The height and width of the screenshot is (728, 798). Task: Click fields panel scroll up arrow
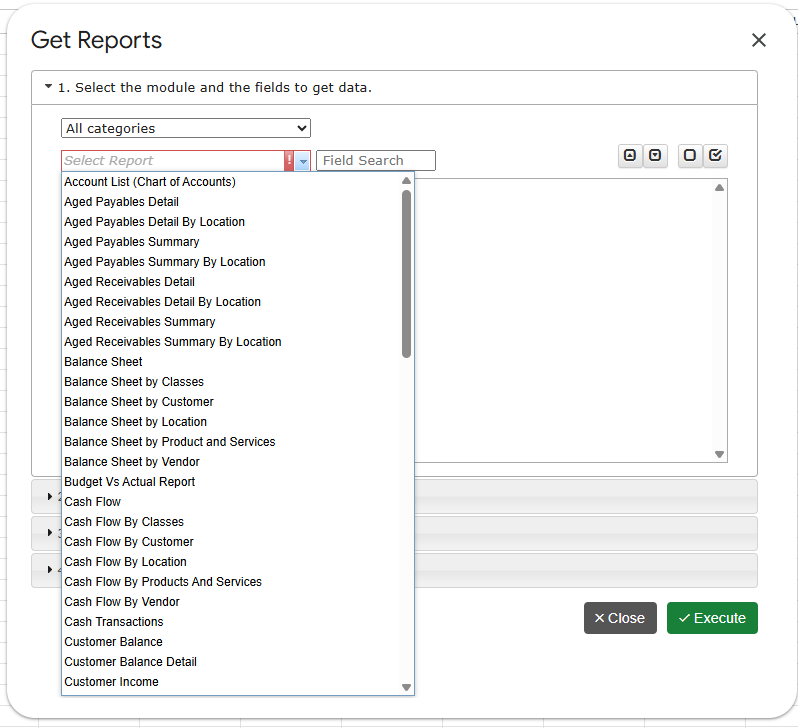click(719, 188)
